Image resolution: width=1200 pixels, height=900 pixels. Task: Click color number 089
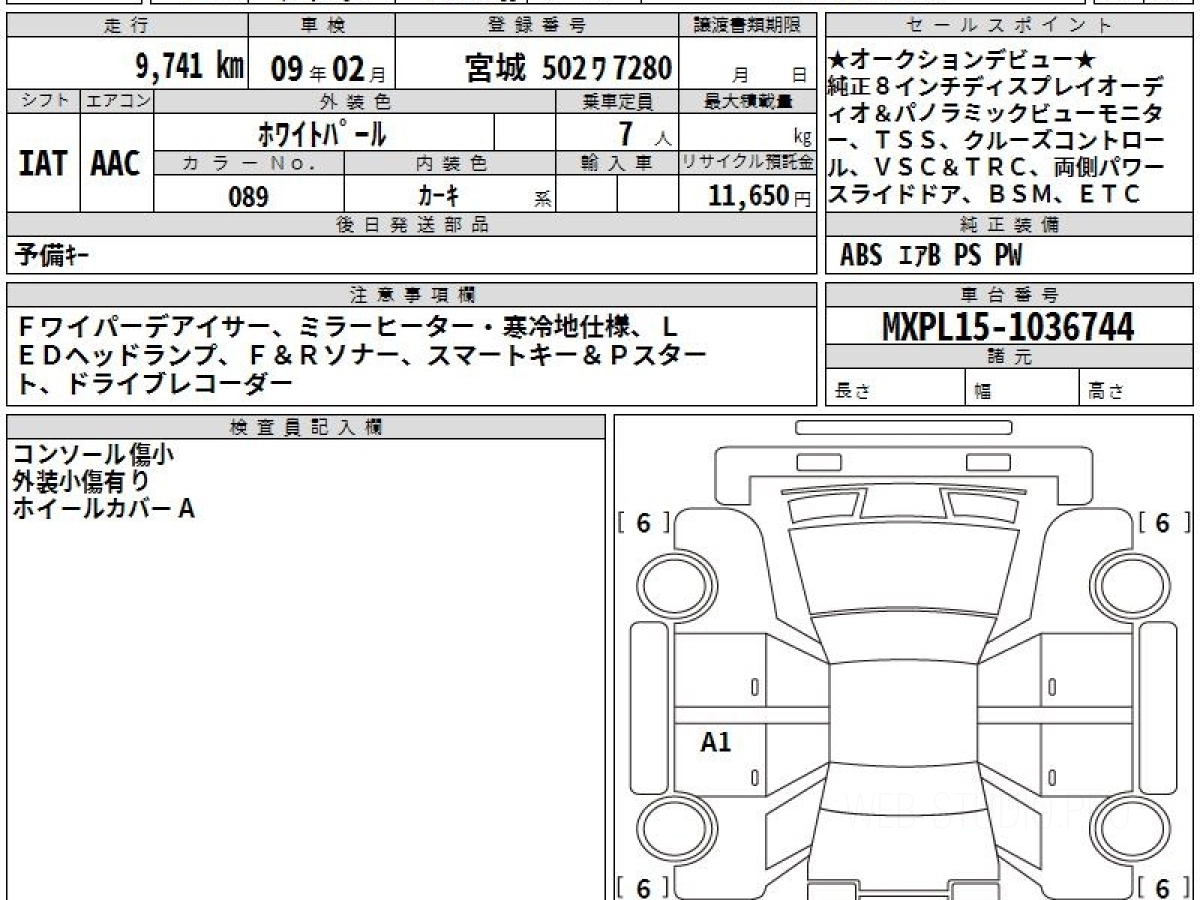(248, 196)
